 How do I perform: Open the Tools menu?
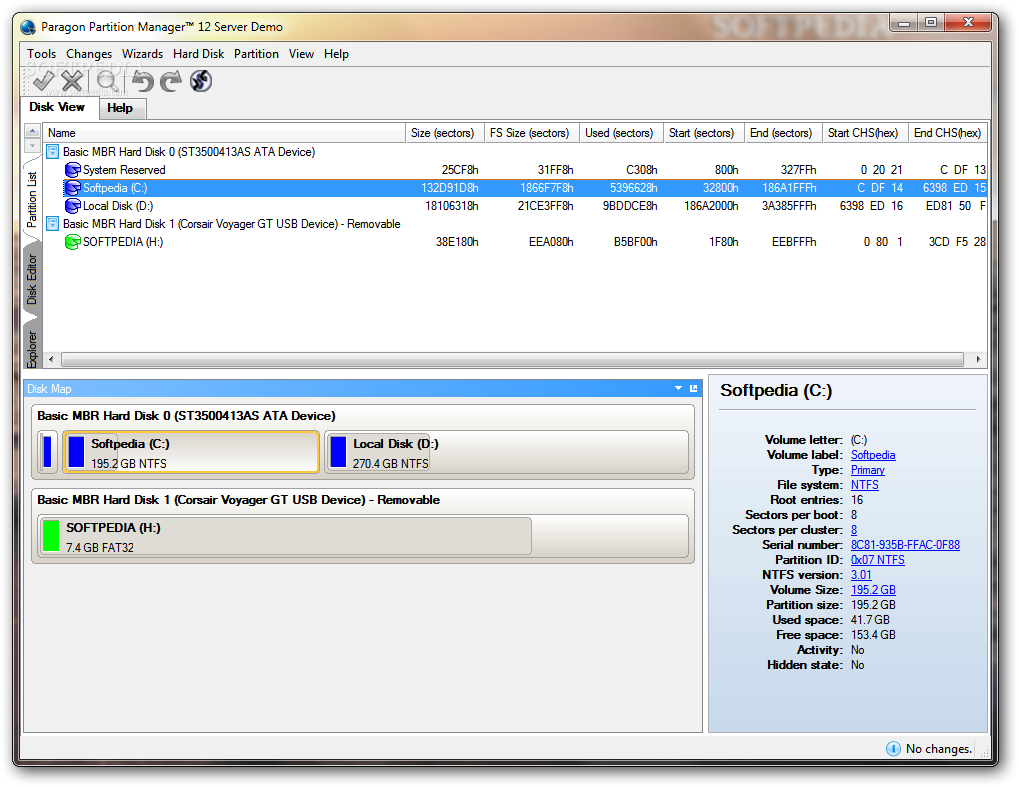pos(42,54)
